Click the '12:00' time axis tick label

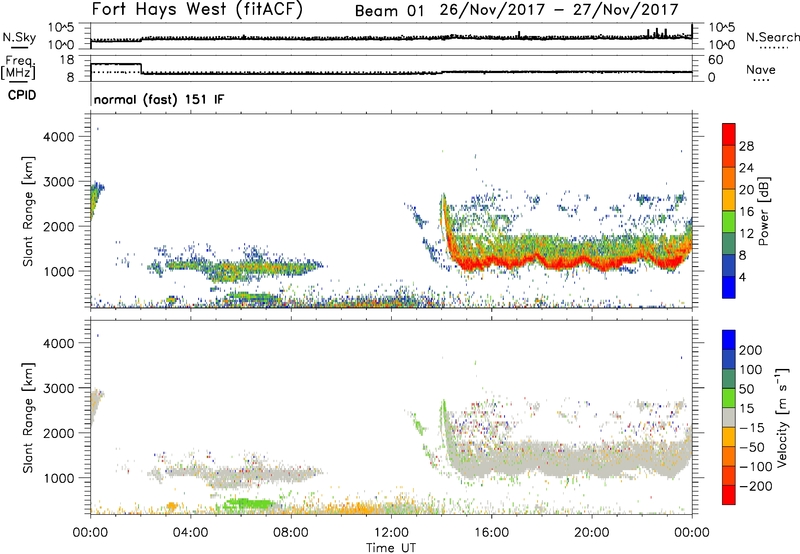(391, 533)
